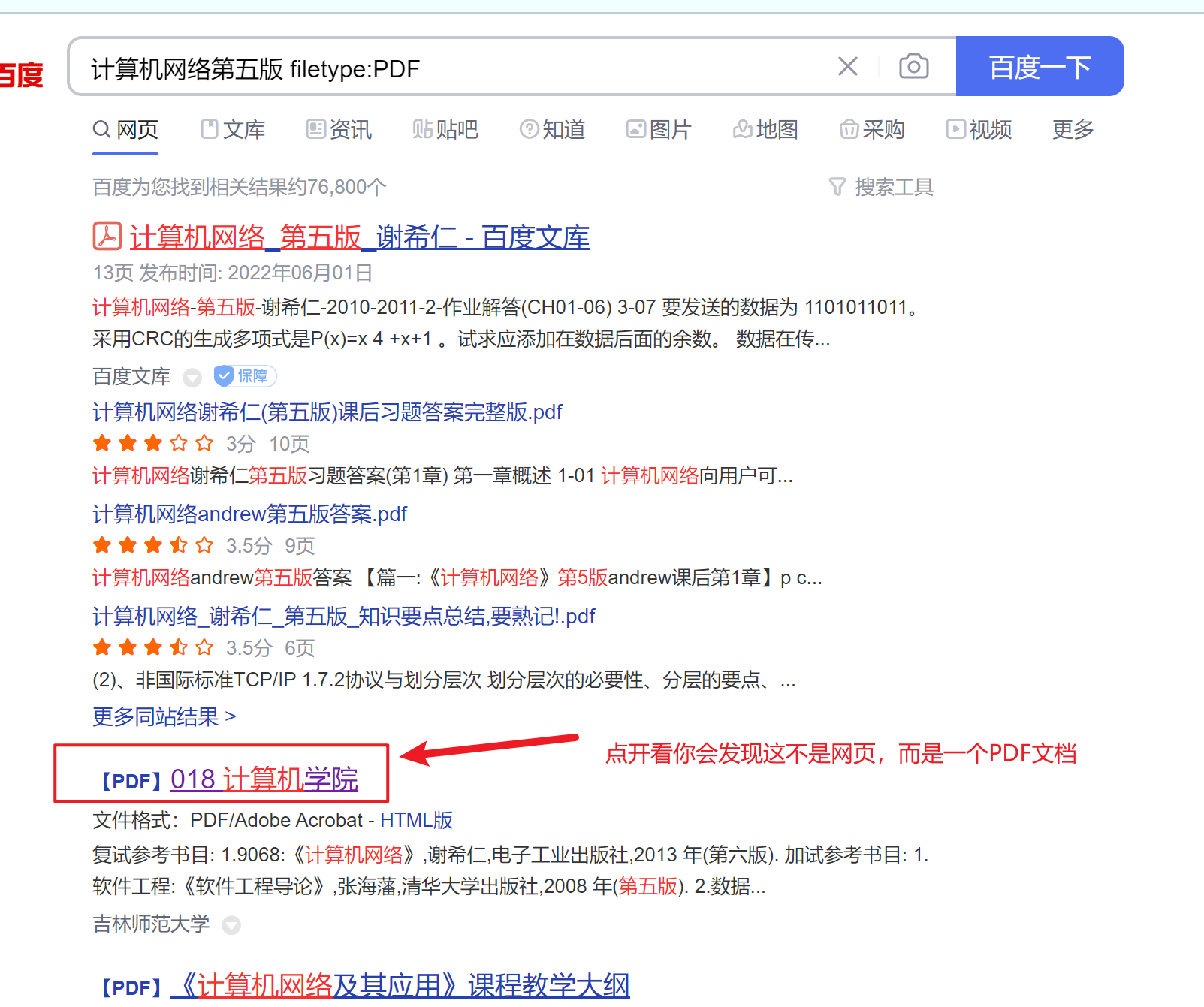Switch to the 资讯 tab

coord(339,130)
